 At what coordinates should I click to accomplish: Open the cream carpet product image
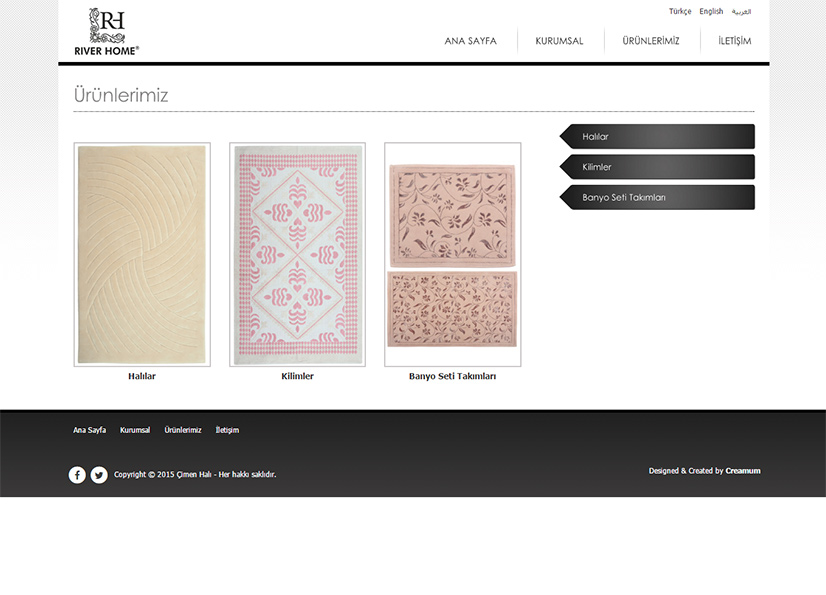click(x=142, y=255)
